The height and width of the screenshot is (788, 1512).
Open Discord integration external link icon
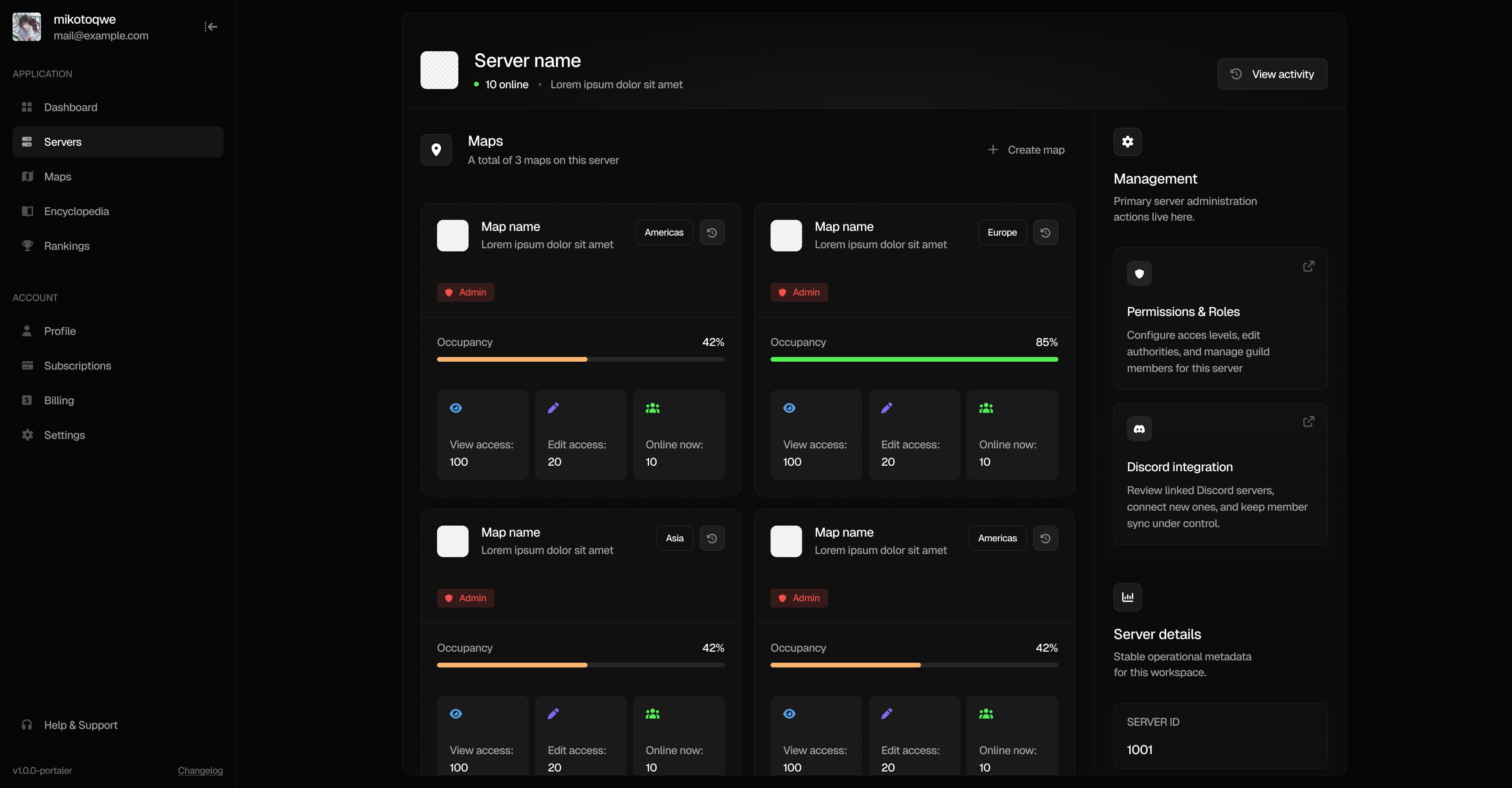tap(1308, 422)
